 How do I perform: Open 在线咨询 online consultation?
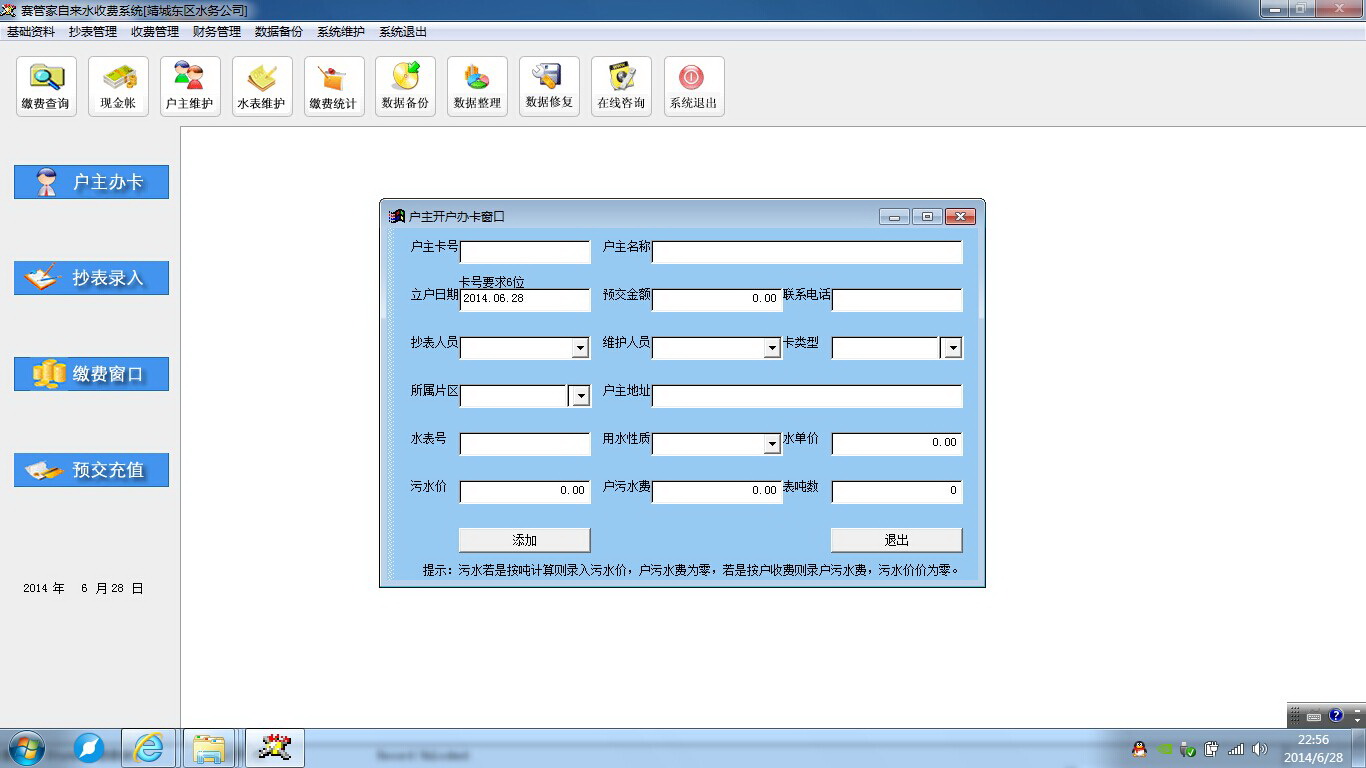(x=621, y=86)
